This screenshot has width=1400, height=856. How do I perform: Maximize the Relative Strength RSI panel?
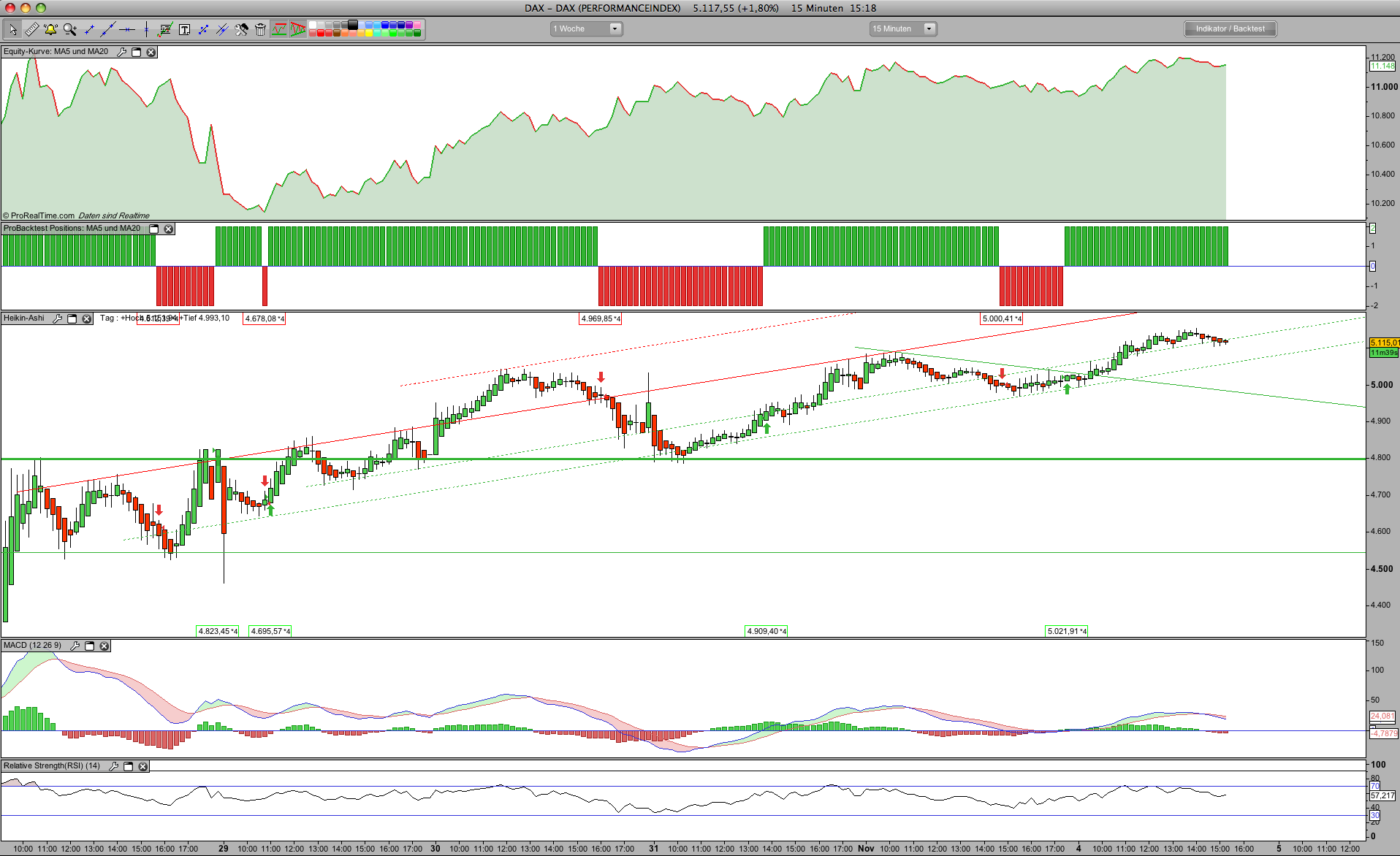coord(129,766)
